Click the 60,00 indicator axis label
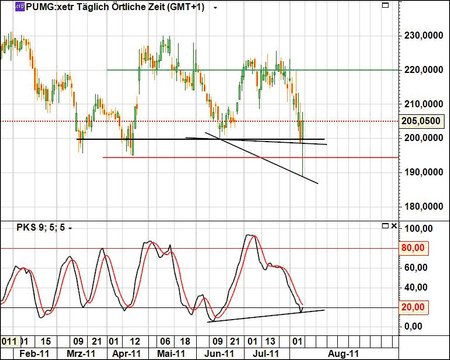Viewport: 450px width, 360px height. (x=416, y=268)
